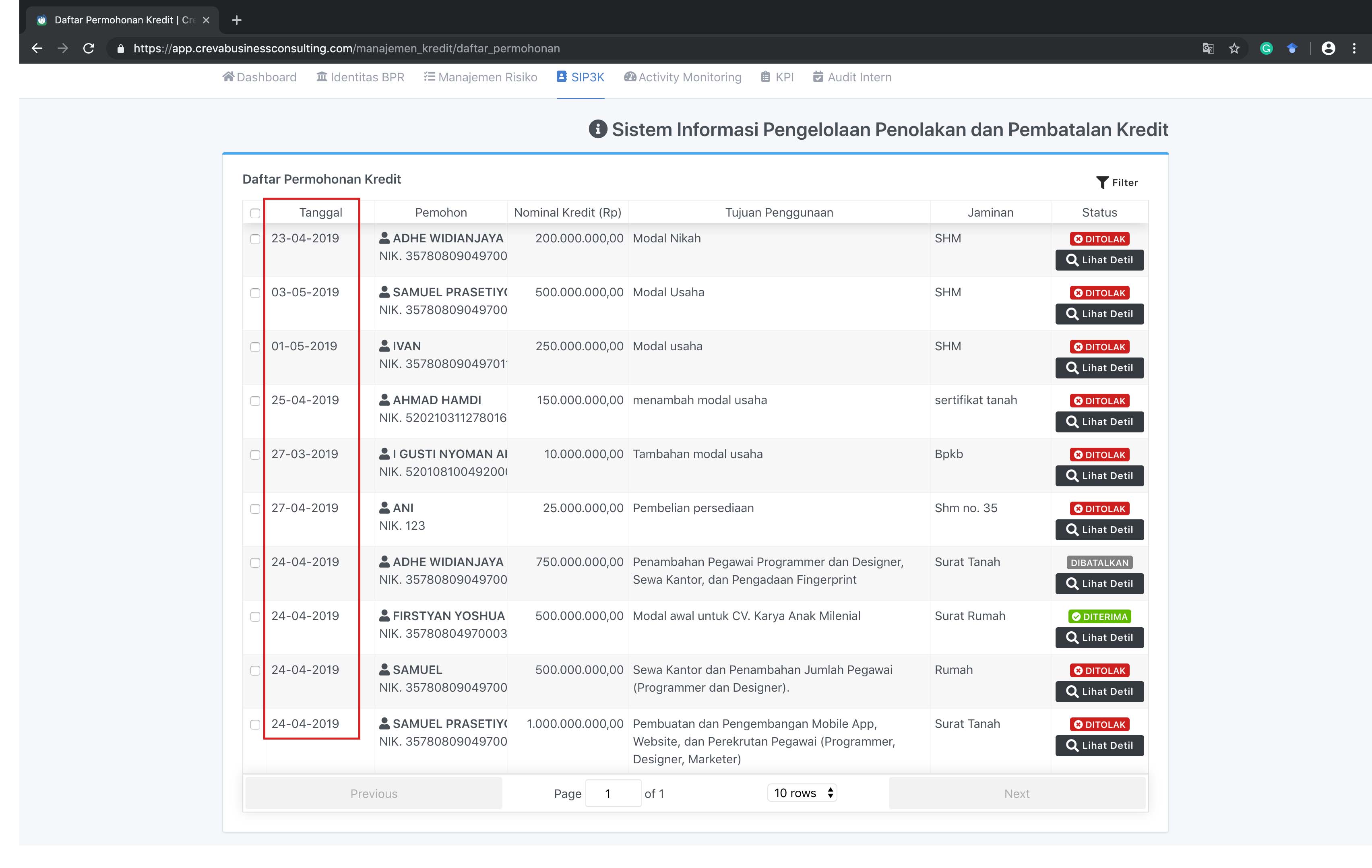Click Lihat Detil for FIRSTYAN YOSHUA
The width and height of the screenshot is (1372, 868).
click(x=1099, y=638)
